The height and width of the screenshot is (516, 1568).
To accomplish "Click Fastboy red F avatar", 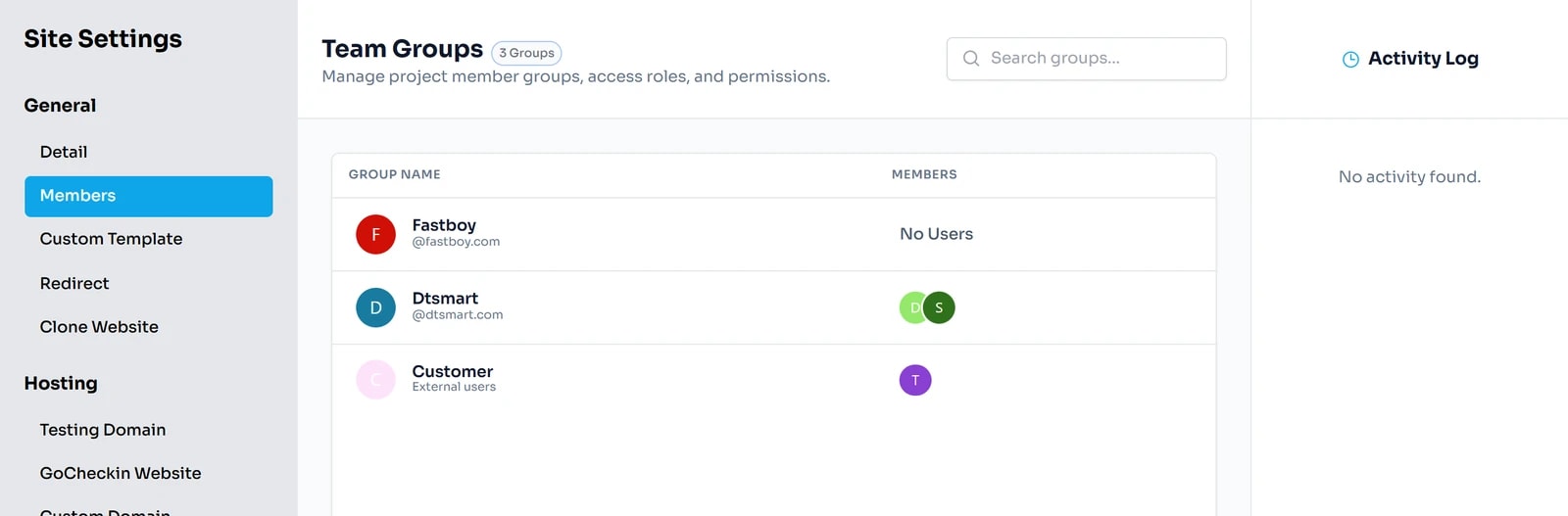I will click(375, 234).
